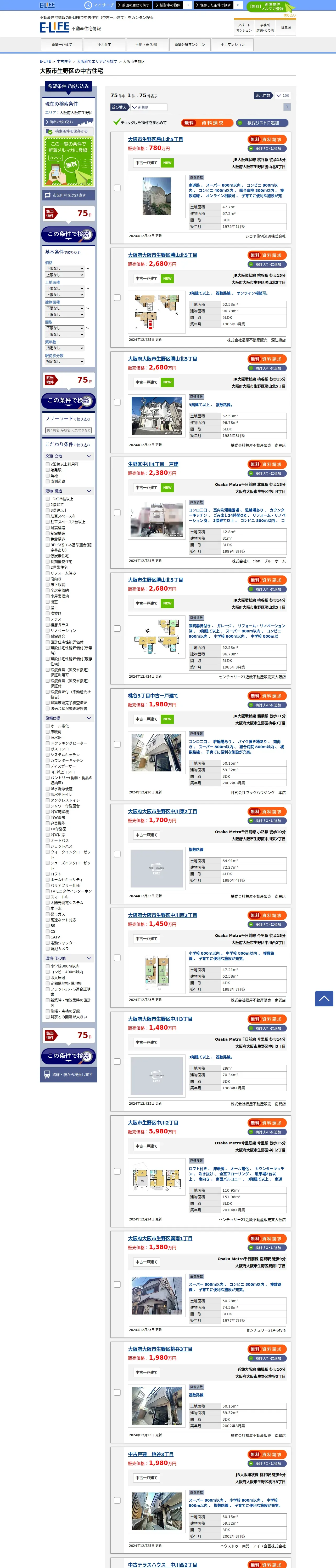Open 中古住宅 navigation tab
The height and width of the screenshot is (1568, 336).
(104, 44)
